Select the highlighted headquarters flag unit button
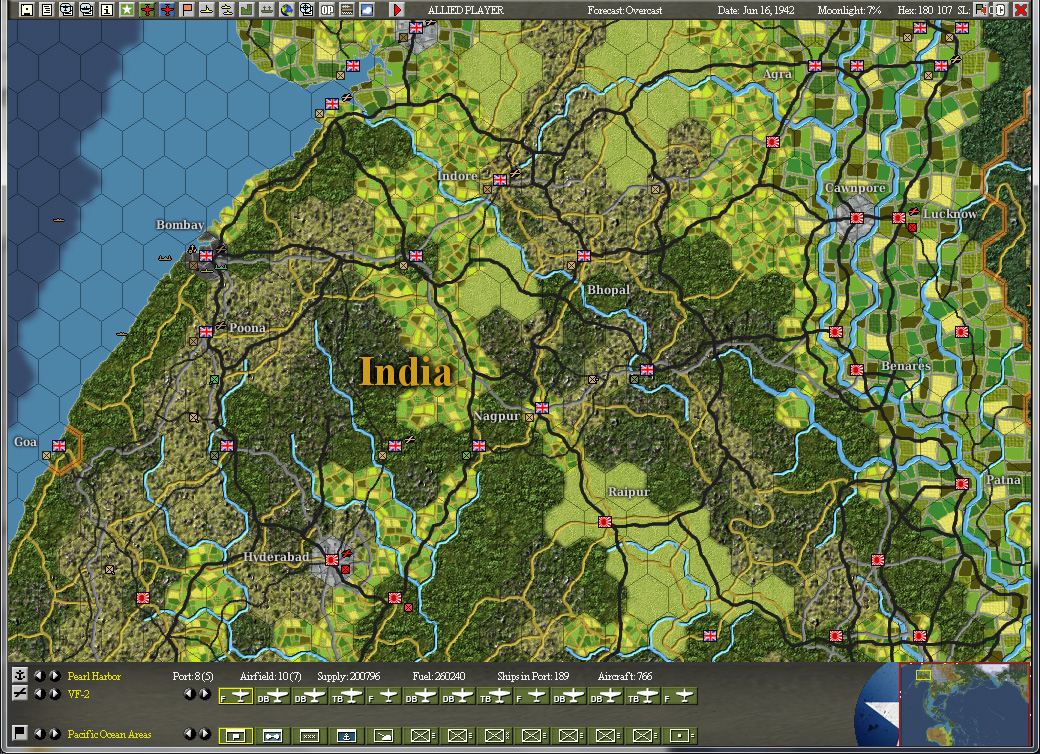Screen dimensions: 1040x754 (x=235, y=735)
